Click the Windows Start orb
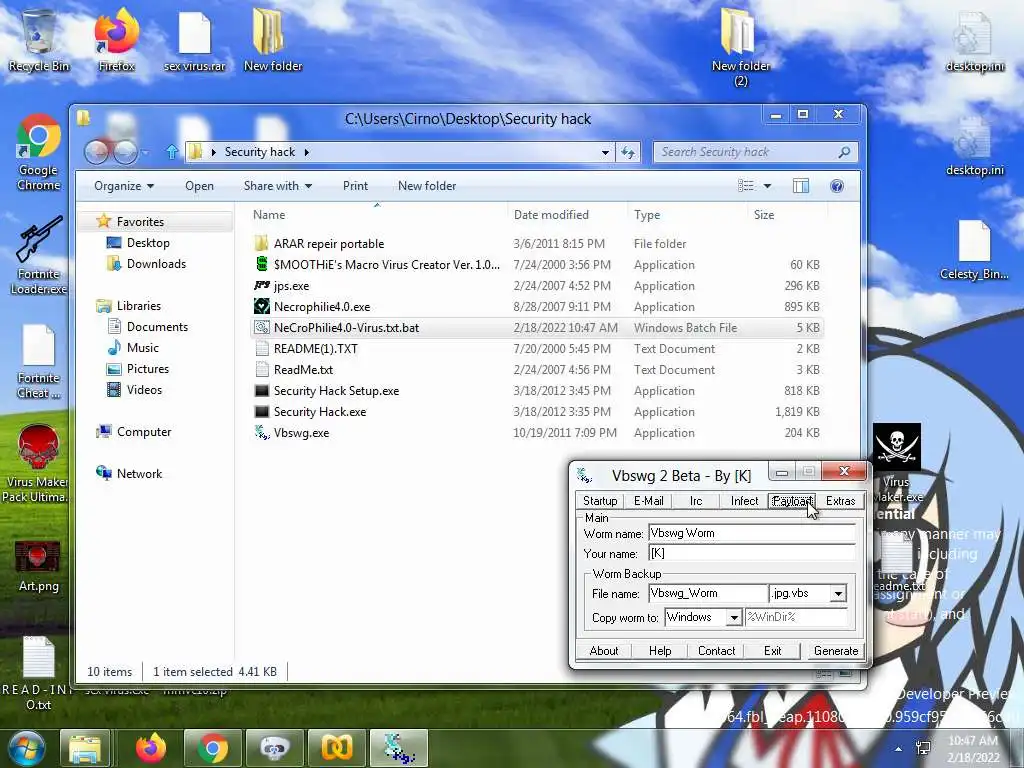Screen dimensions: 1024x768 pyautogui.click(x=27, y=748)
